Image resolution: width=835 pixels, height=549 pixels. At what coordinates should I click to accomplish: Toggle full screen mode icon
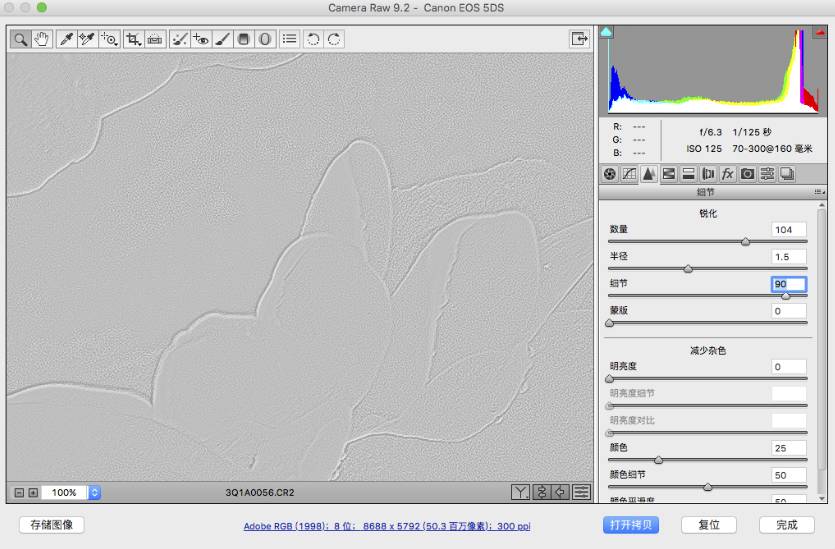coord(579,39)
